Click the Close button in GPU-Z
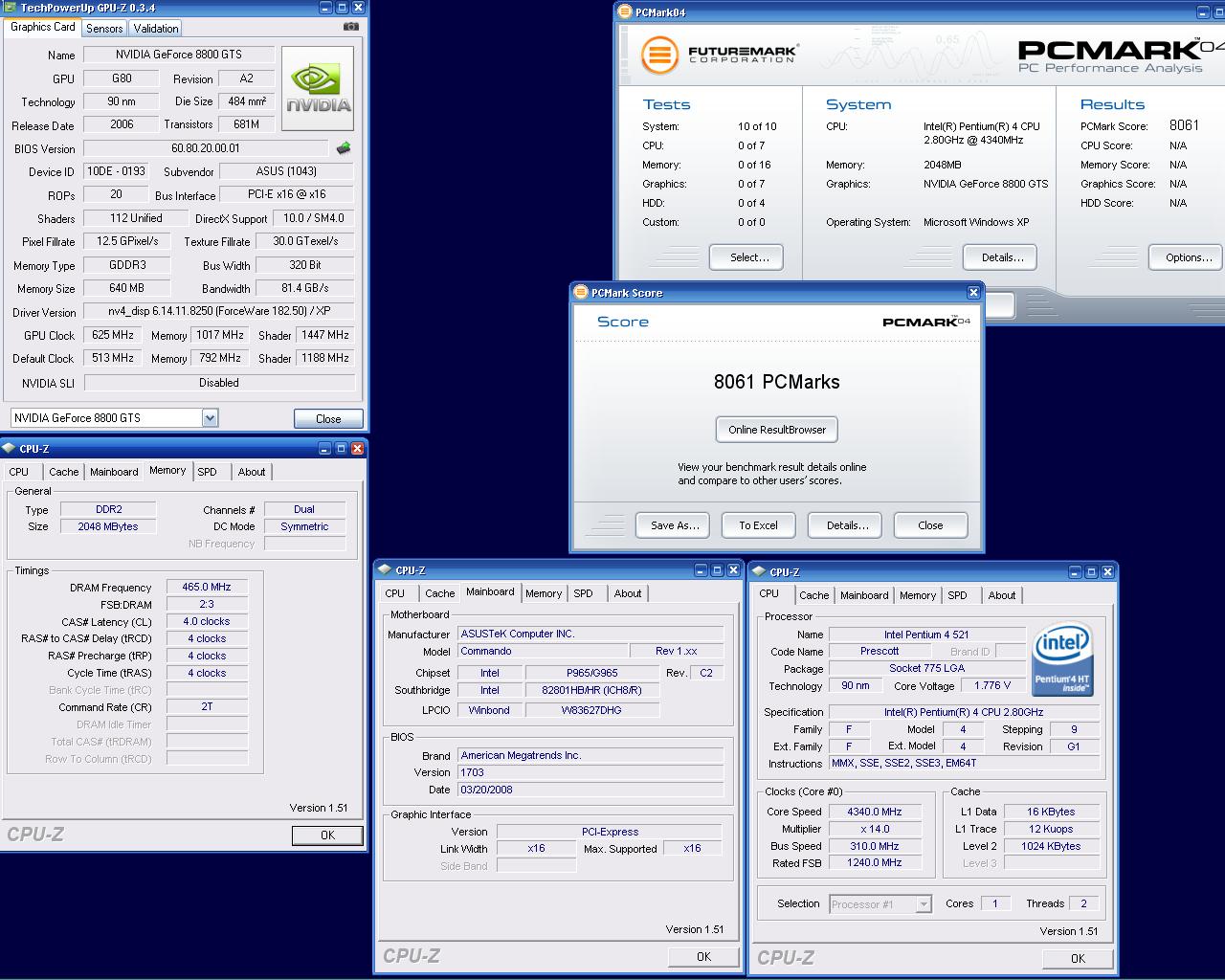This screenshot has height=980, width=1225. pyautogui.click(x=328, y=418)
